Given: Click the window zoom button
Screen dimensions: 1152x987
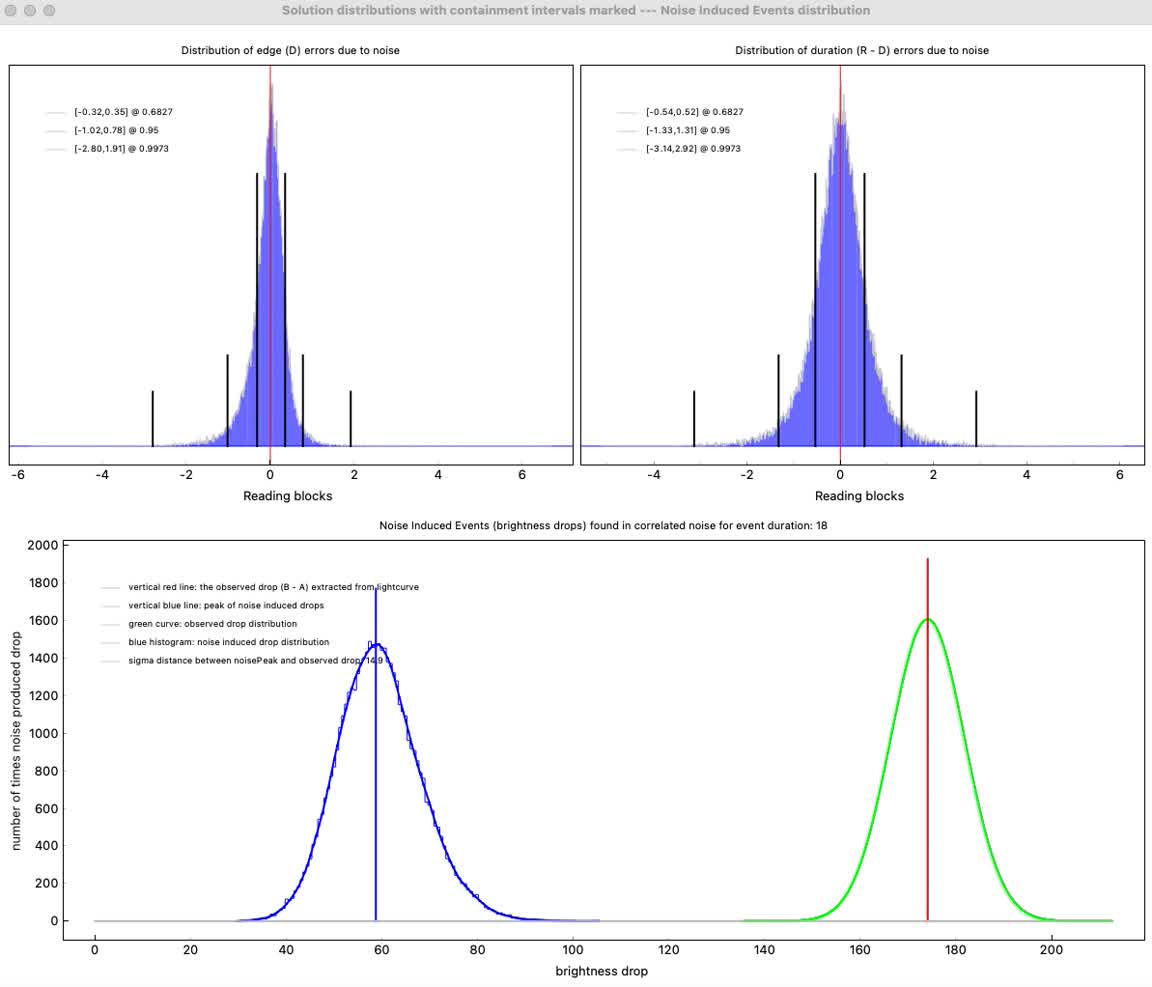Looking at the screenshot, I should pyautogui.click(x=47, y=11).
